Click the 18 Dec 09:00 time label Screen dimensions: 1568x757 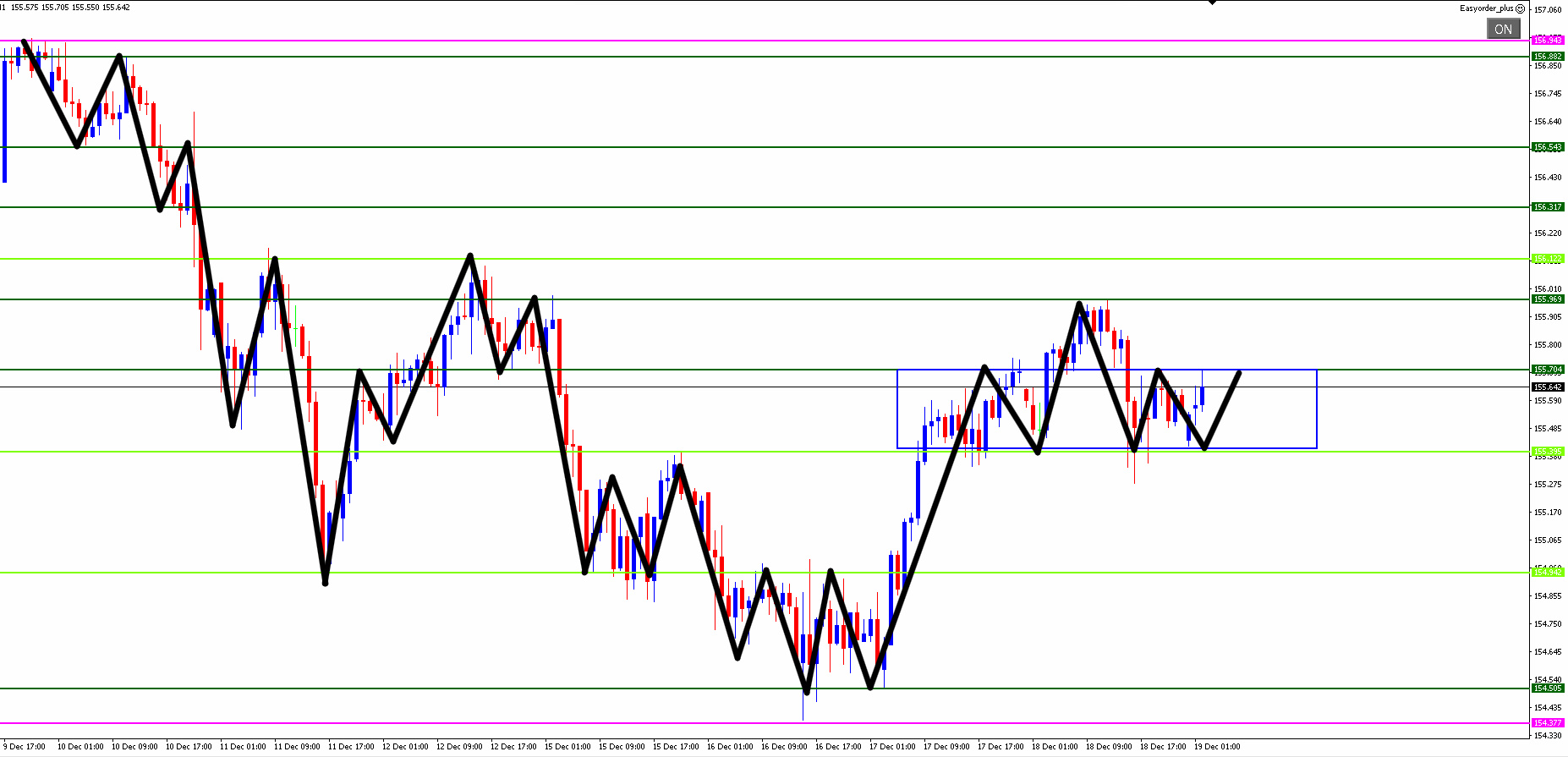coord(1110,747)
